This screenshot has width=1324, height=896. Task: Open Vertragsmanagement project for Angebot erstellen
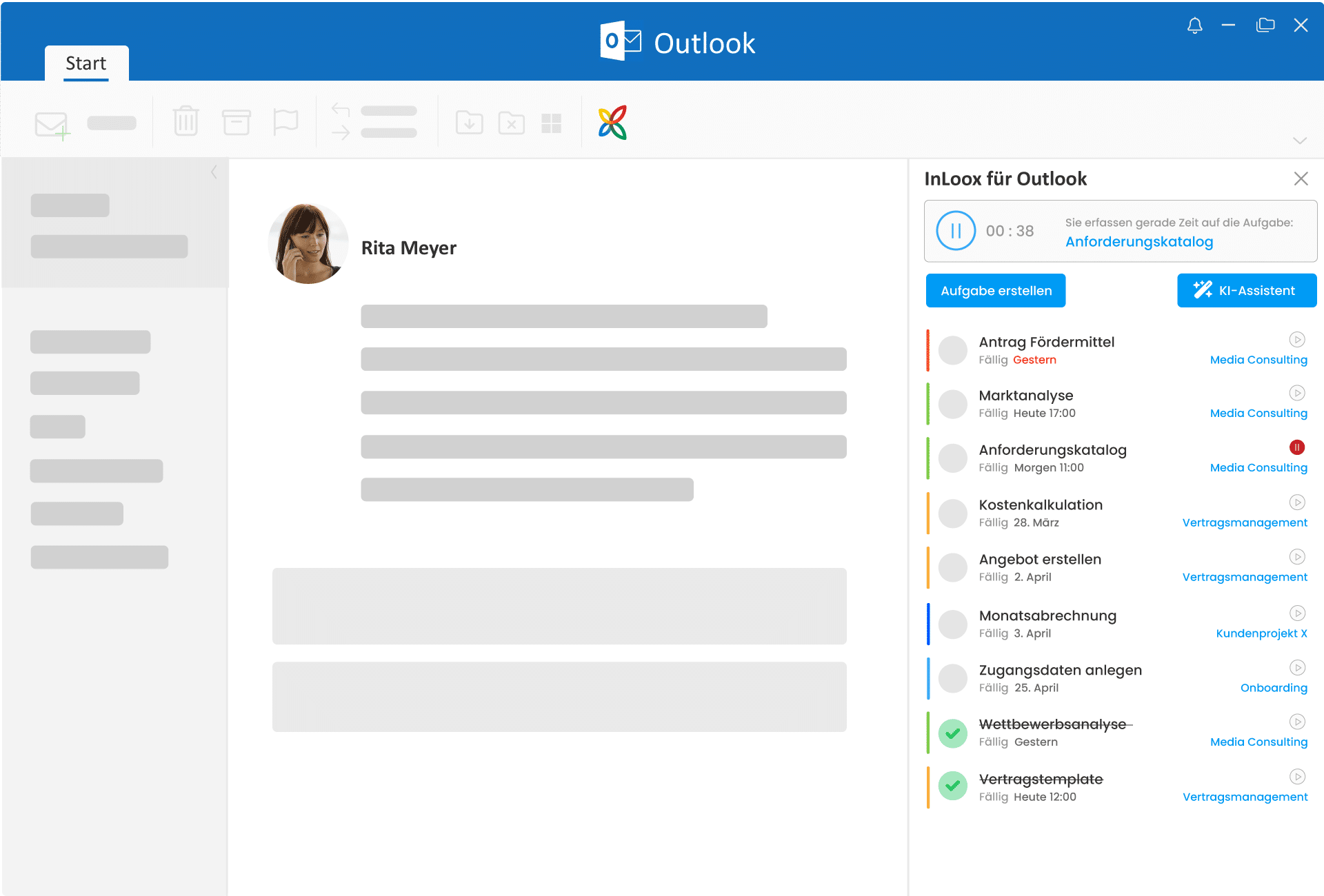point(1245,577)
